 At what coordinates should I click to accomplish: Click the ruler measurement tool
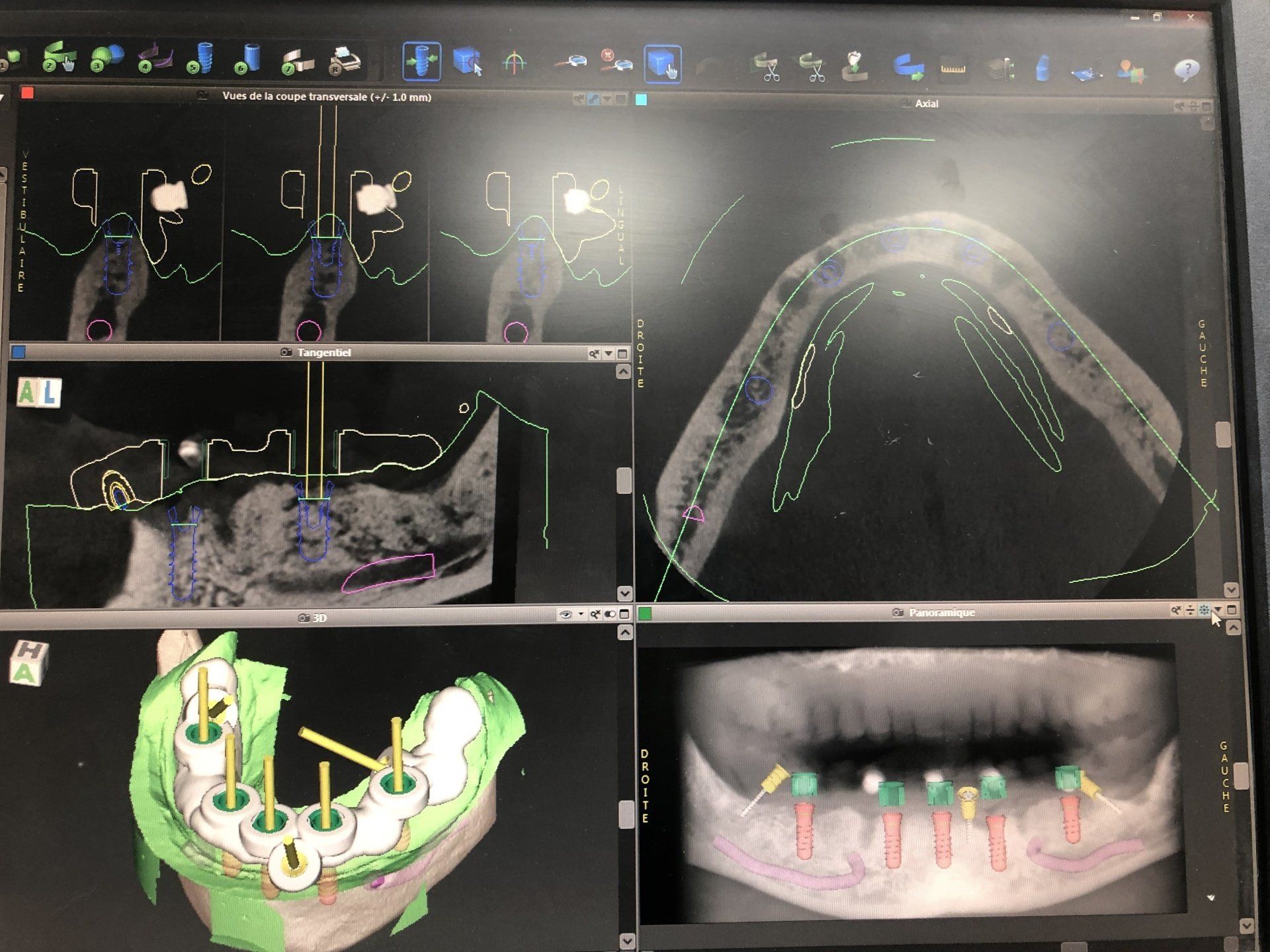pos(952,67)
